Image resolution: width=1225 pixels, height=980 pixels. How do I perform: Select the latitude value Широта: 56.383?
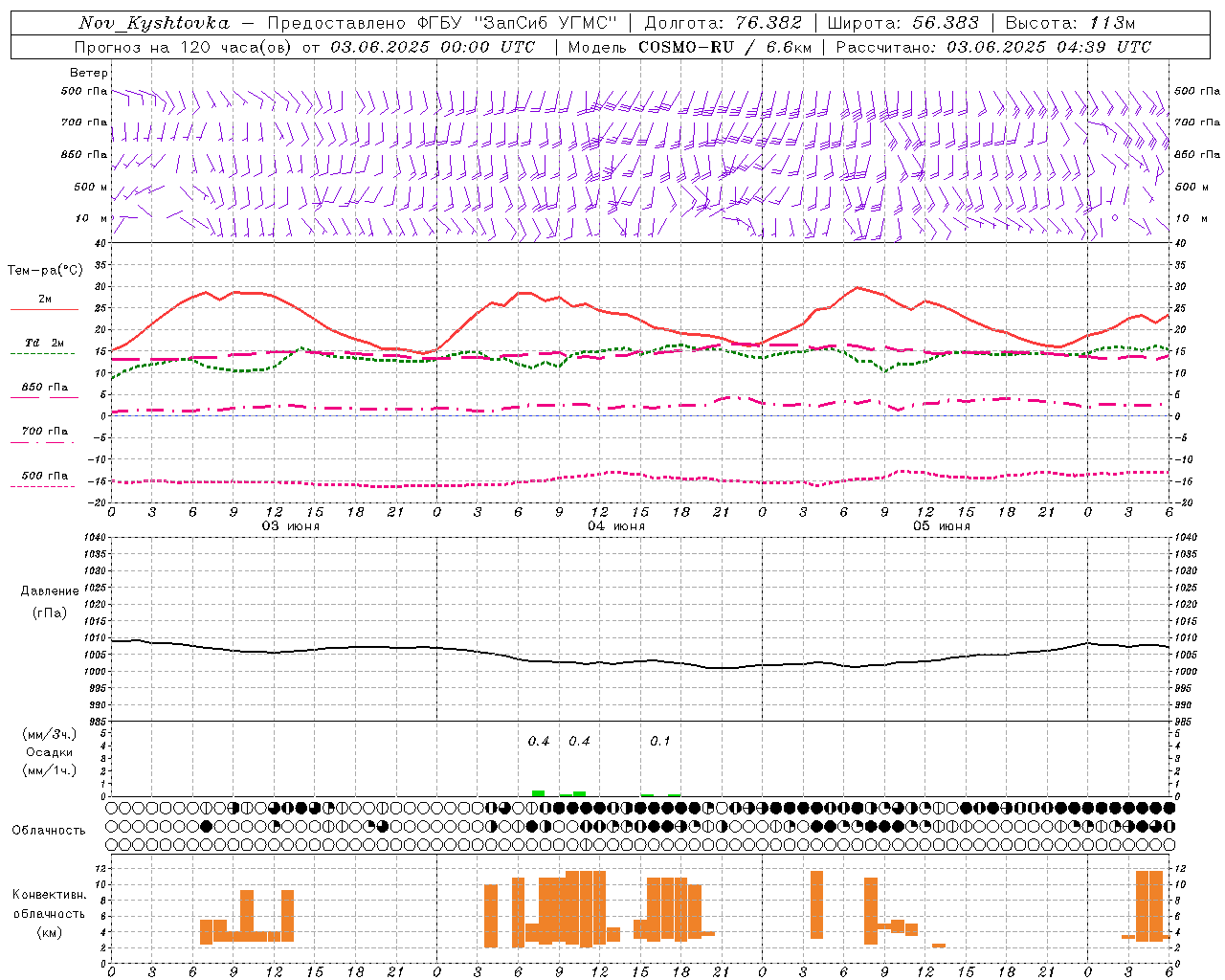click(x=903, y=23)
